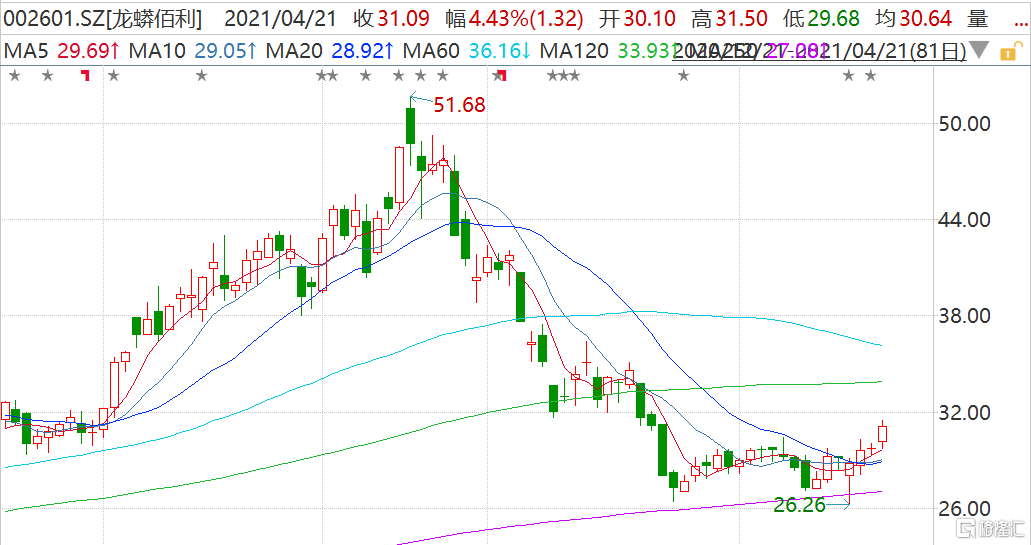
Task: Click the red corner marker under MA60 value 36.16
Action: pyautogui.click(x=502, y=76)
